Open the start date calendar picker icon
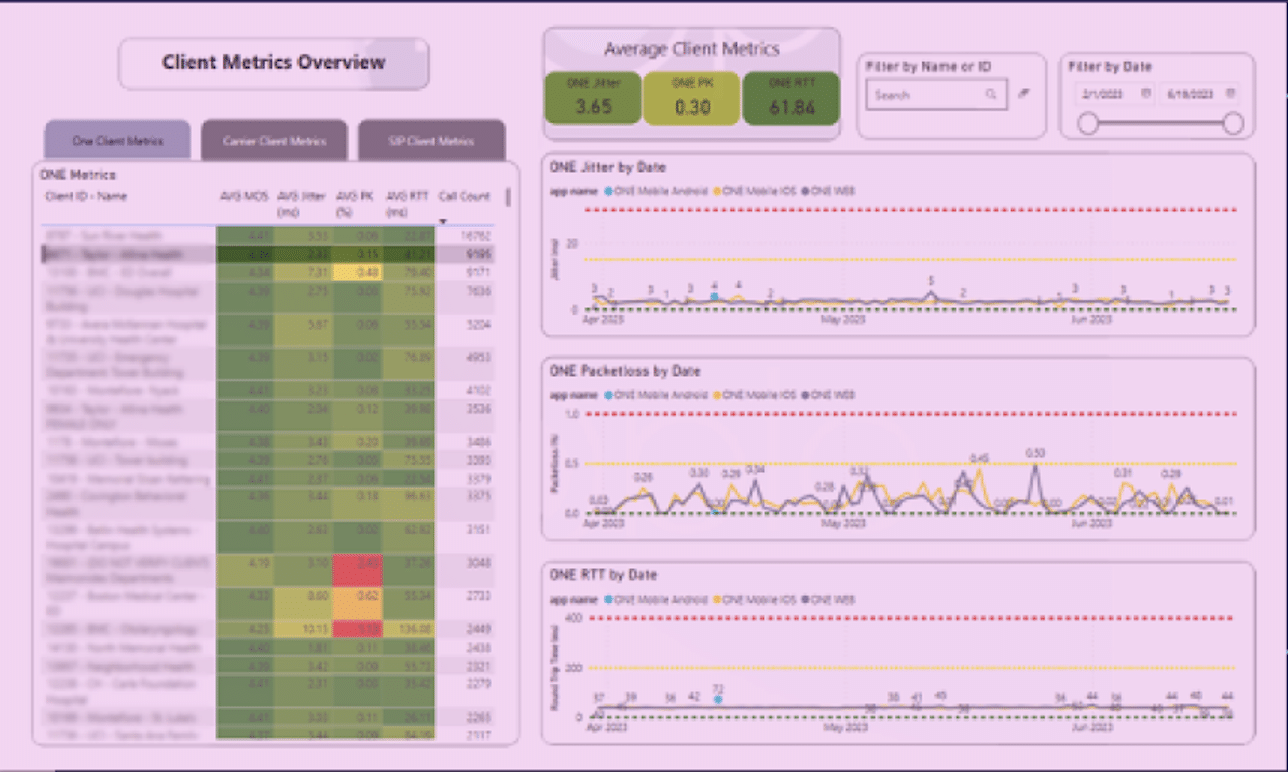 [1146, 94]
